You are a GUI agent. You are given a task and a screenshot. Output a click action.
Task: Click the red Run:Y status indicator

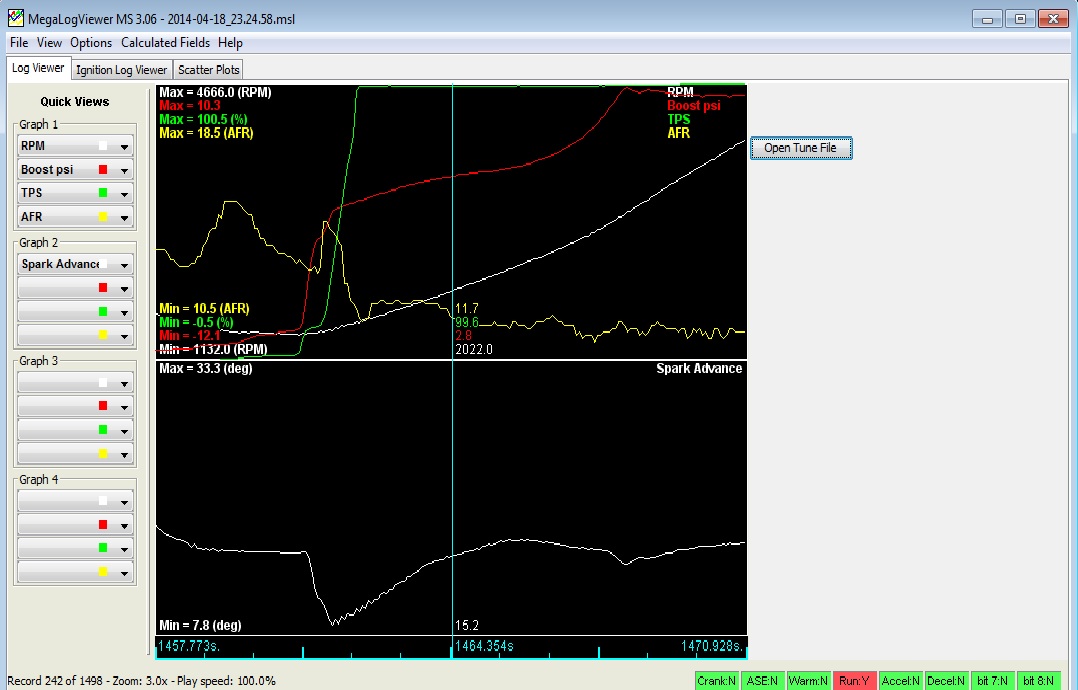point(855,681)
